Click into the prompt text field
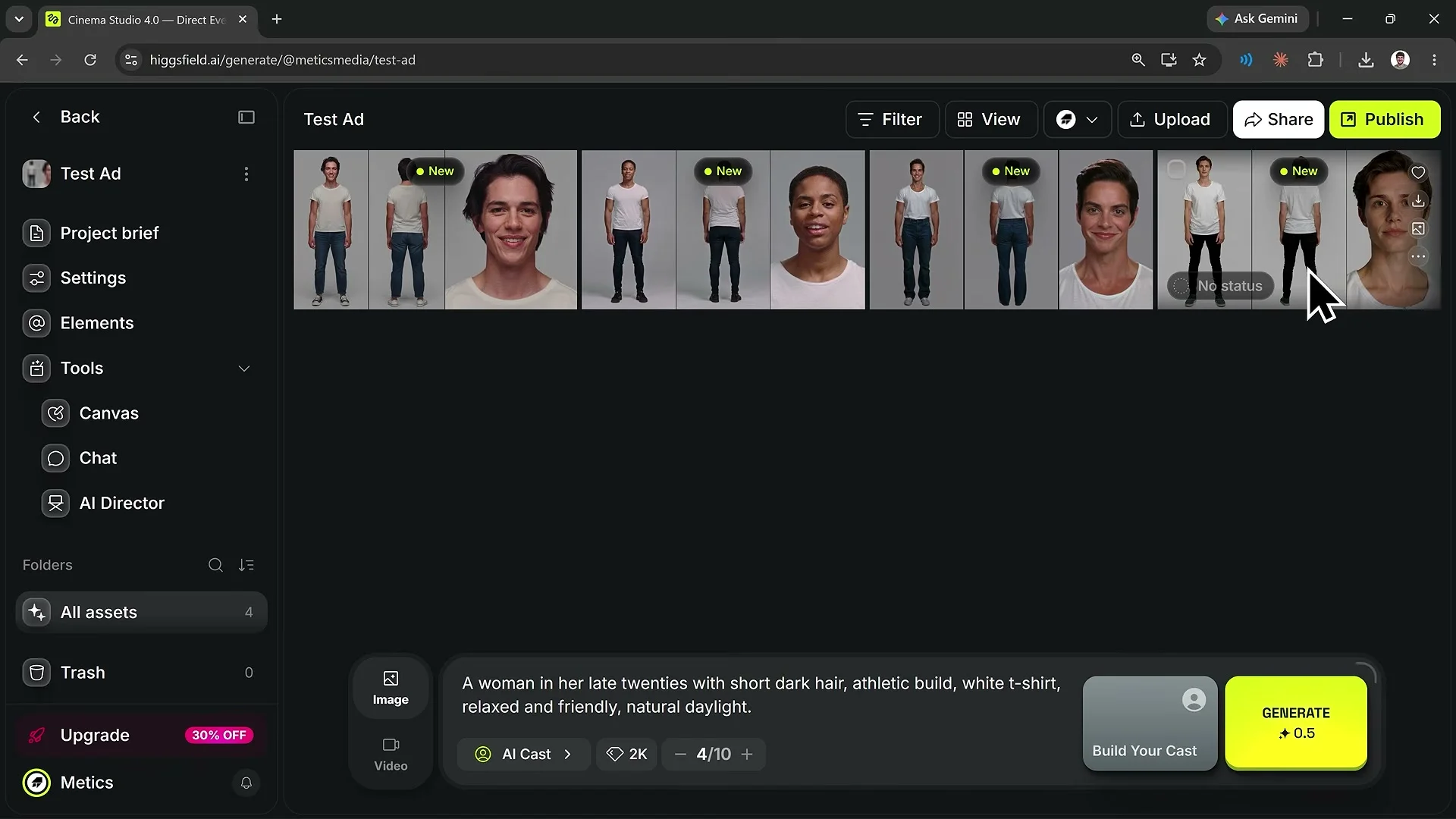1456x819 pixels. pyautogui.click(x=762, y=695)
